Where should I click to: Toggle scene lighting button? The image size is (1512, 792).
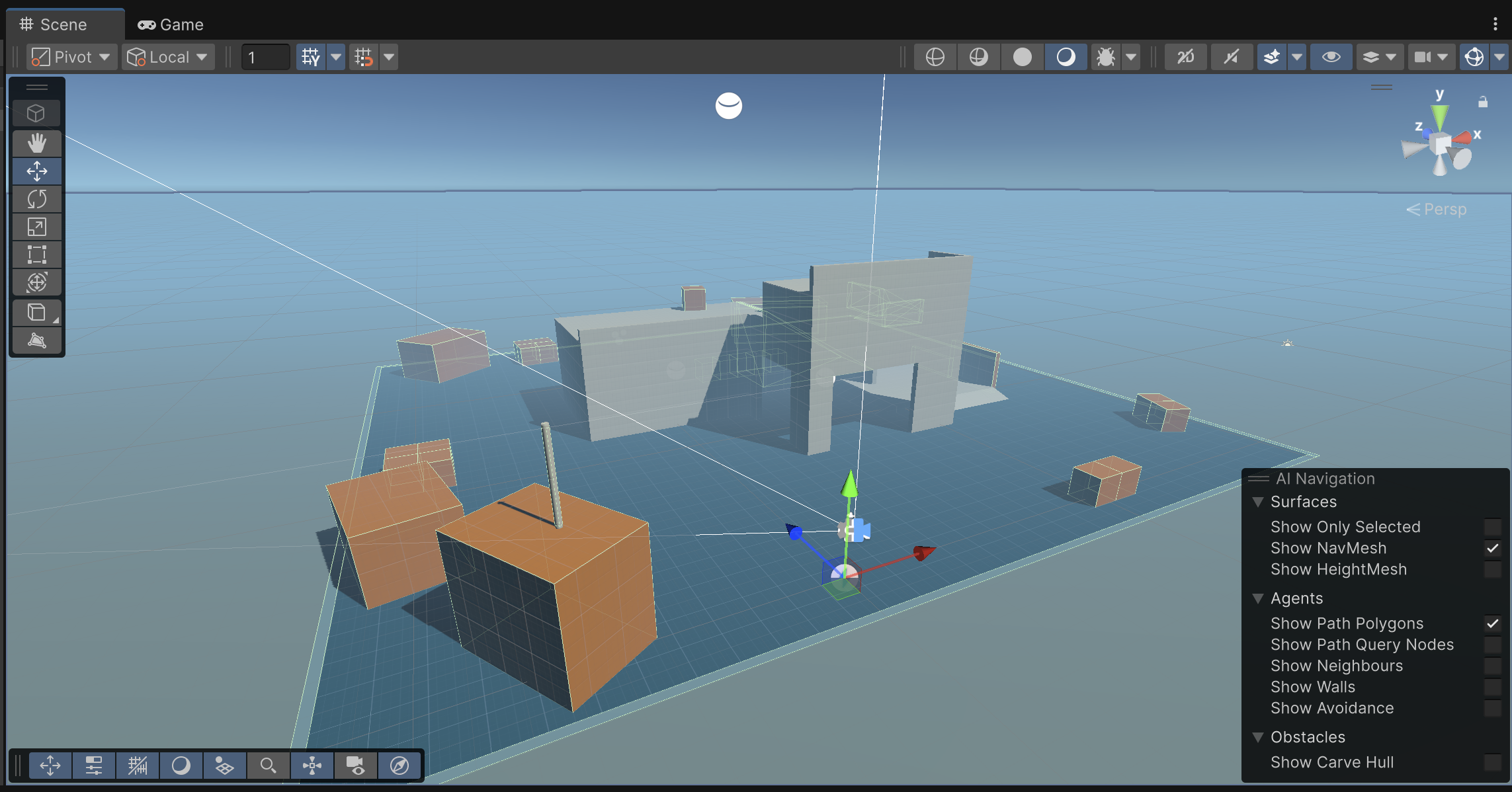point(1066,57)
